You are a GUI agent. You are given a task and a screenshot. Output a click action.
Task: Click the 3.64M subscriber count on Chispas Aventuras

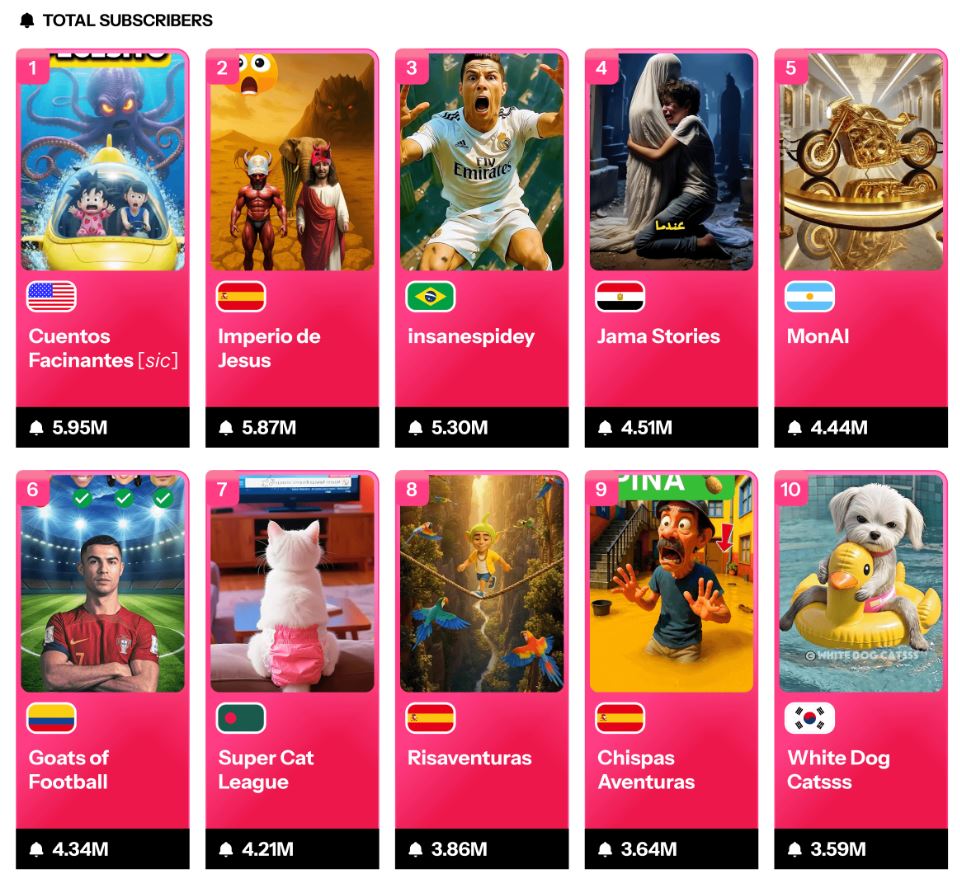click(648, 849)
